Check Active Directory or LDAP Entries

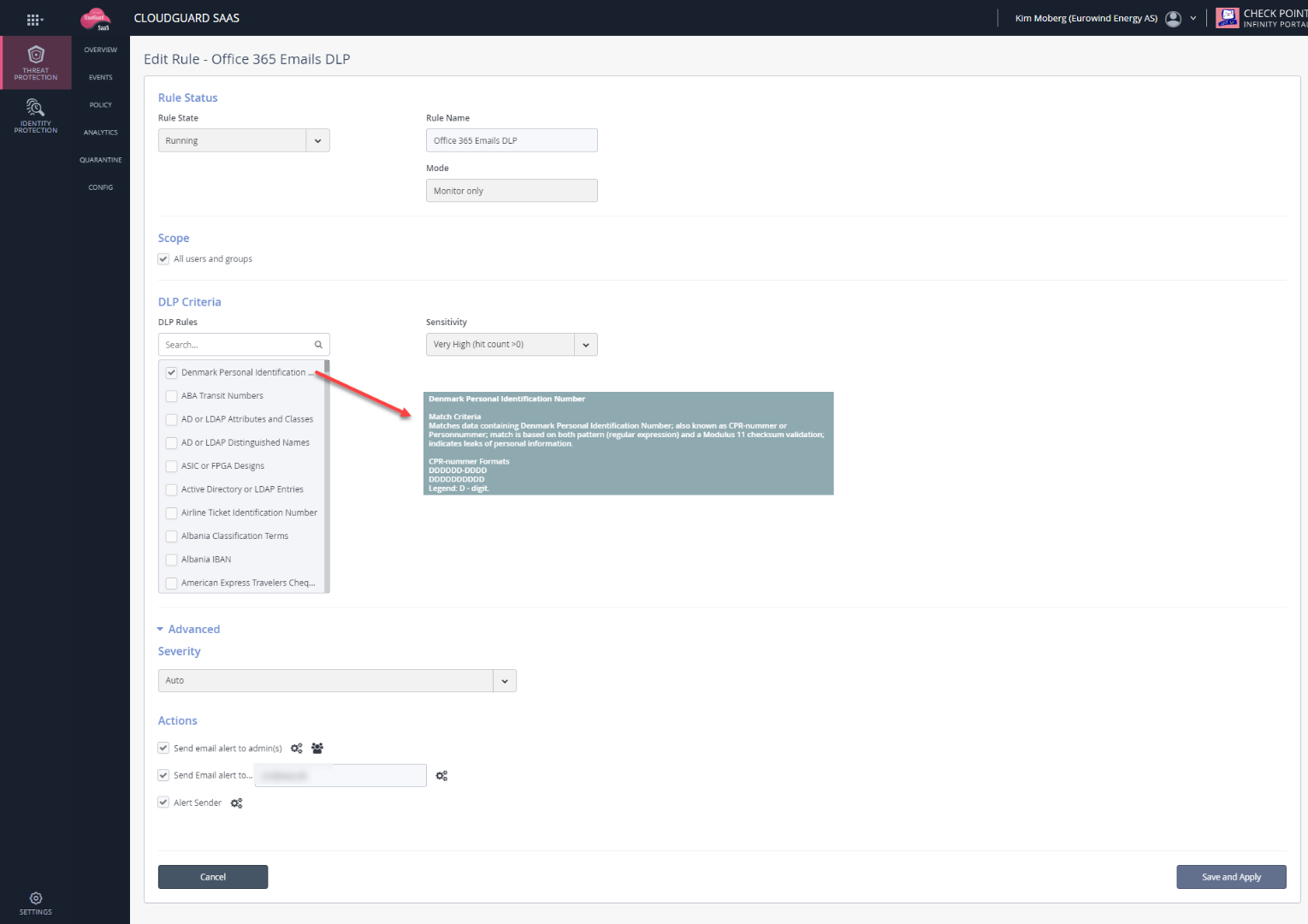[x=171, y=489]
